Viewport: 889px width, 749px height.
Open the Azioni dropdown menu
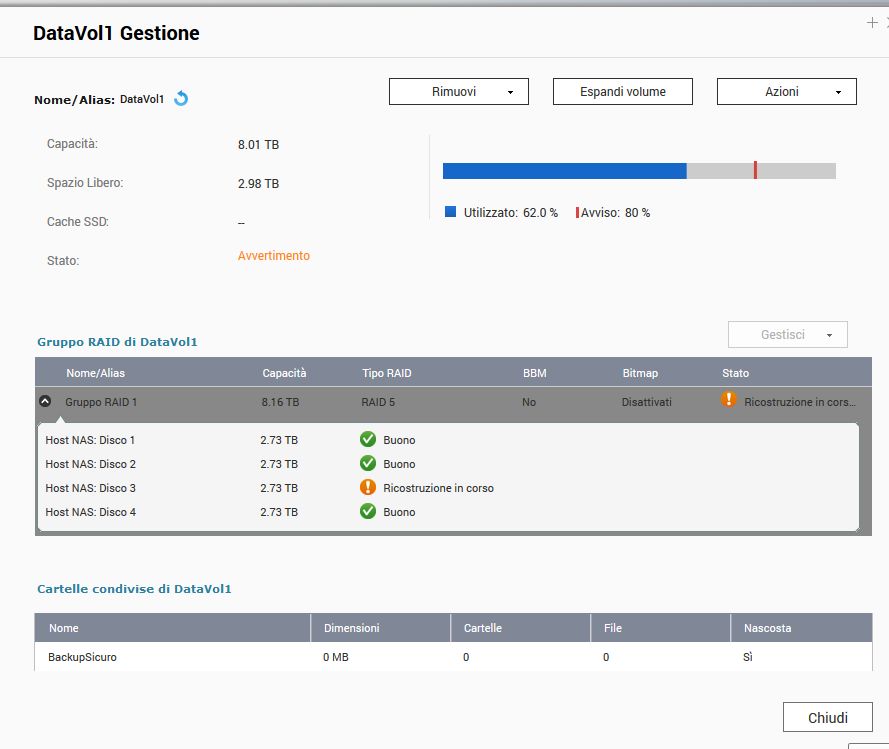[786, 92]
